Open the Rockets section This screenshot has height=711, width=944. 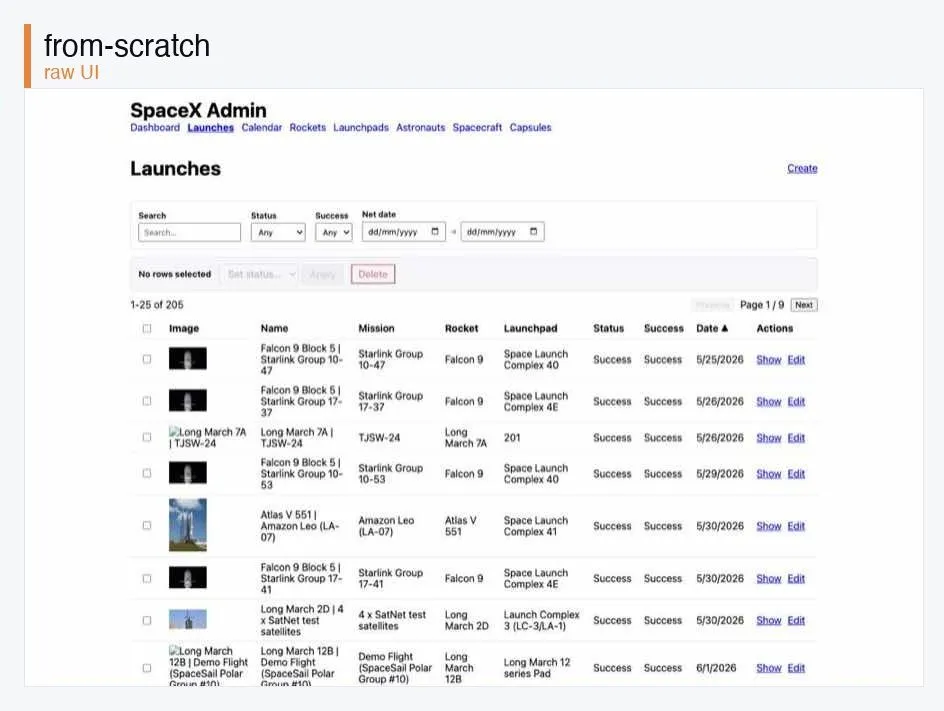[308, 128]
